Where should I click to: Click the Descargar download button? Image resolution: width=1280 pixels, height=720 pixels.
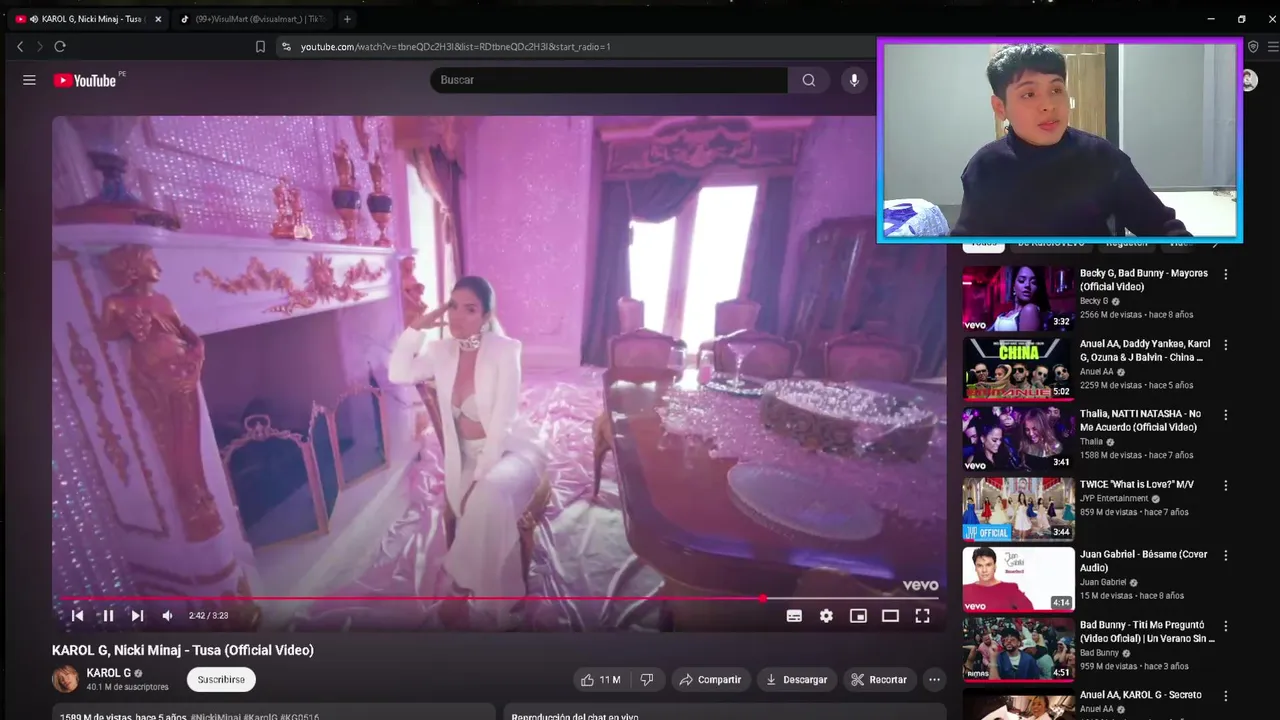[x=796, y=680]
